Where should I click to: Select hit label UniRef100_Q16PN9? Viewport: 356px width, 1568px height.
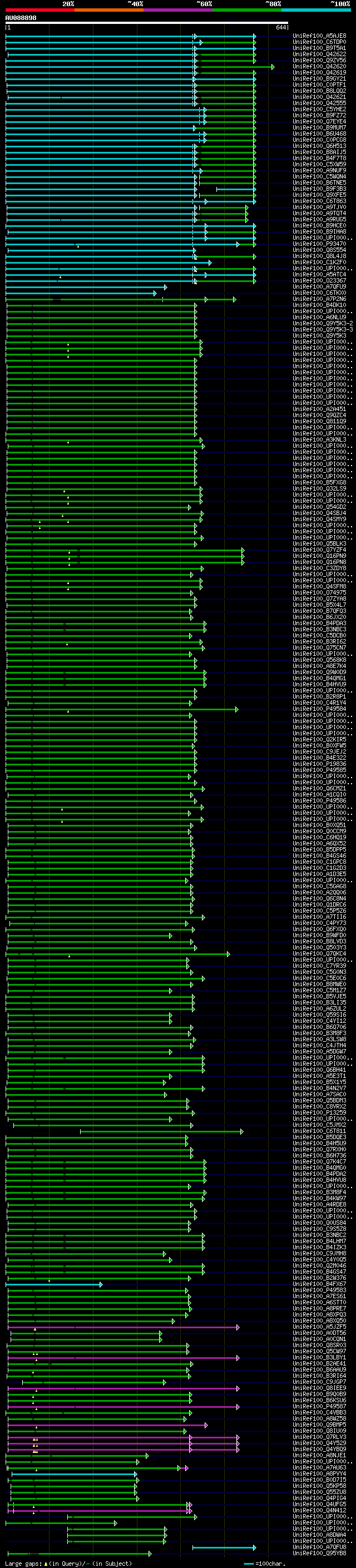point(319,556)
